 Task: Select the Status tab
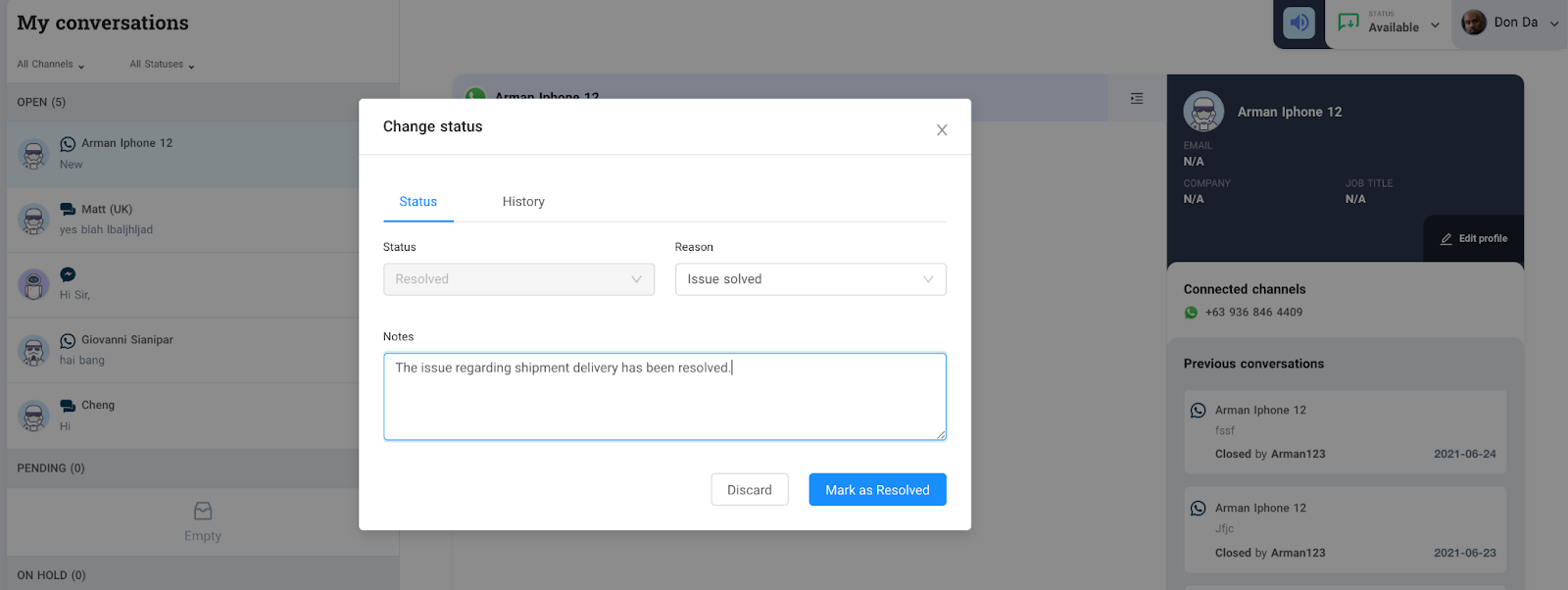[x=417, y=202]
